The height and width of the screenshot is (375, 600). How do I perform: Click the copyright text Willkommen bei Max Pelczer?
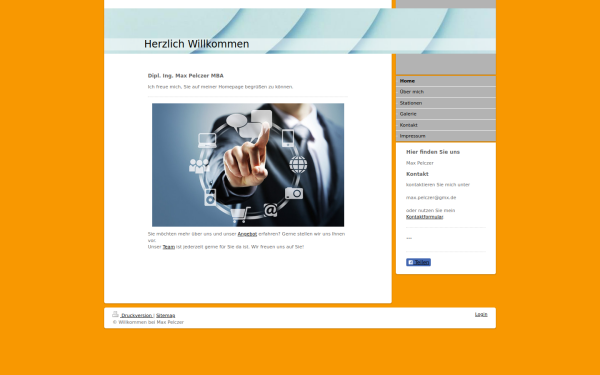pos(148,322)
